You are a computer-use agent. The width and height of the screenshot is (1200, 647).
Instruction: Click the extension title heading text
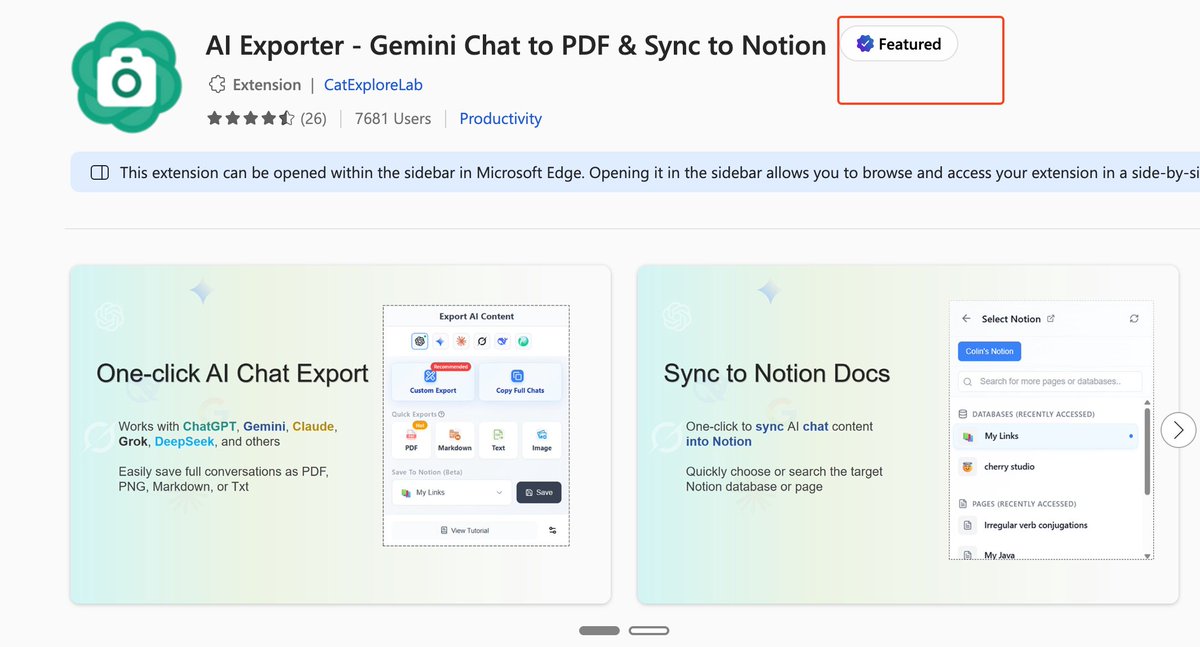point(516,46)
